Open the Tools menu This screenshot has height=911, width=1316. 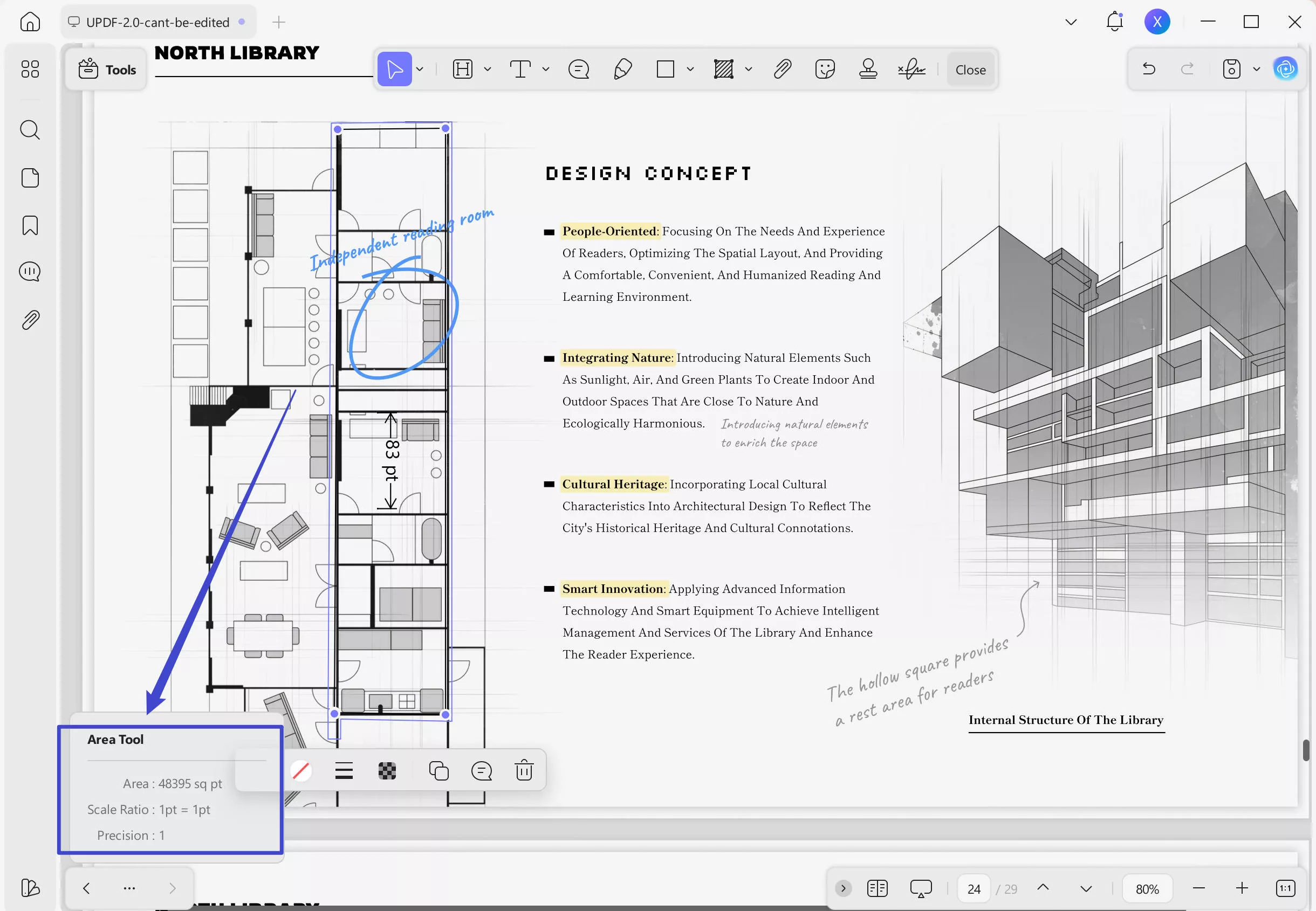coord(107,70)
